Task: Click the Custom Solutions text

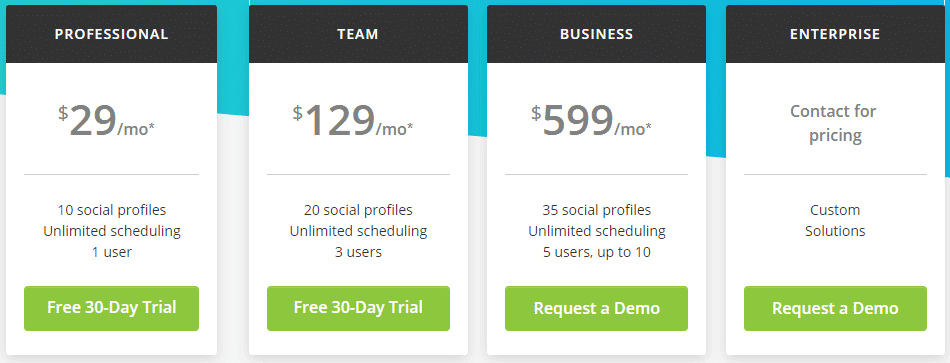Action: point(835,221)
